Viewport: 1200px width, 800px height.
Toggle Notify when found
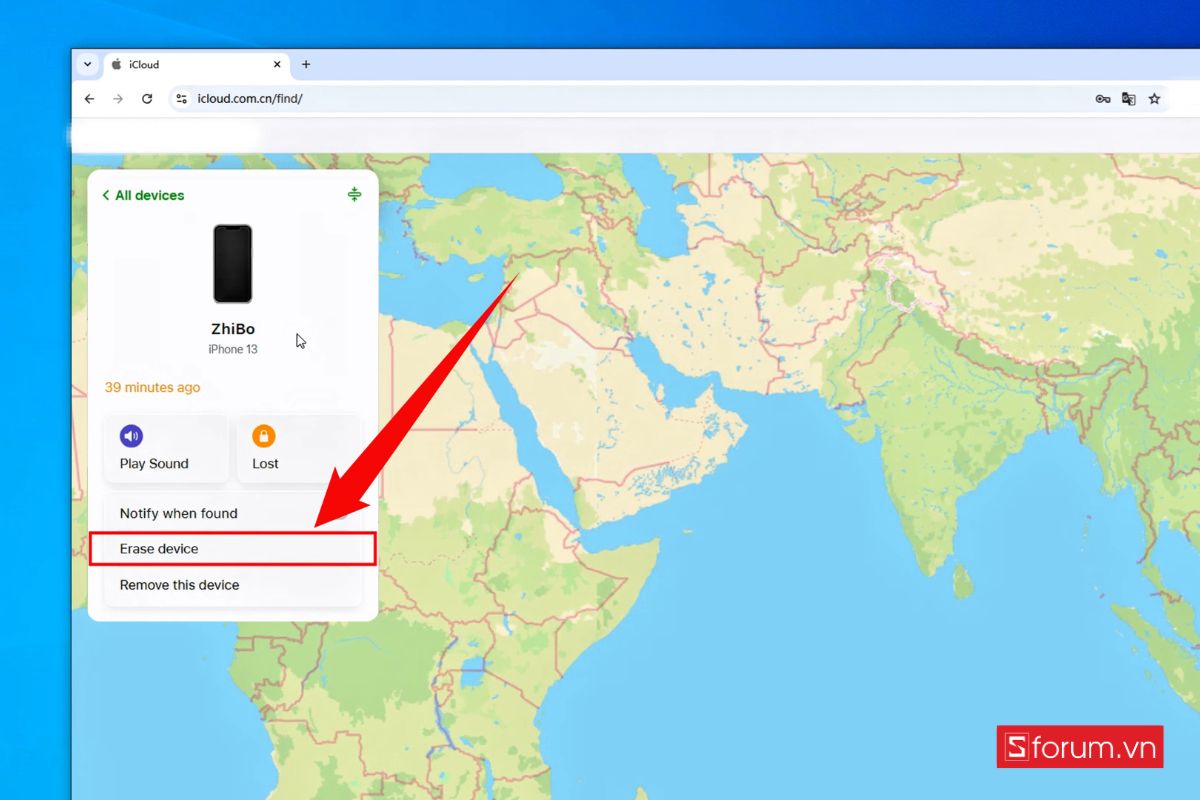[x=232, y=513]
